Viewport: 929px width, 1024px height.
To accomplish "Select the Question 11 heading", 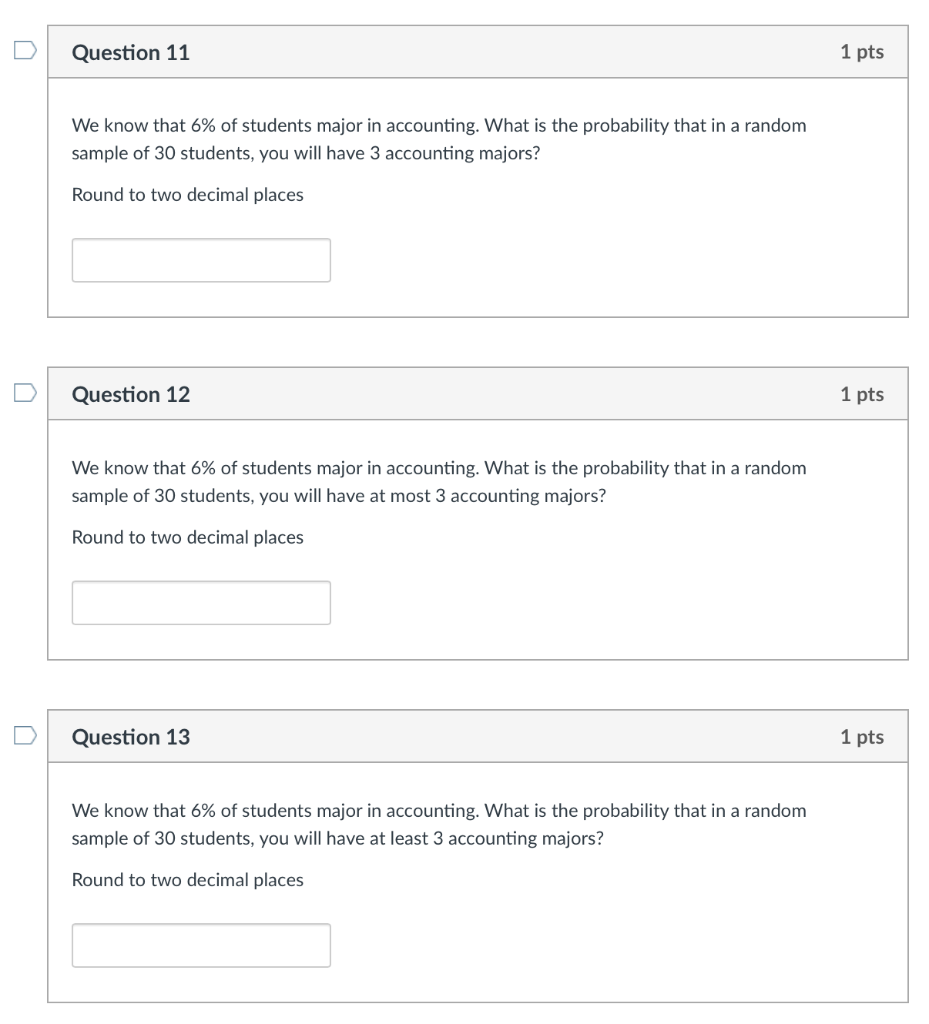I will [131, 52].
